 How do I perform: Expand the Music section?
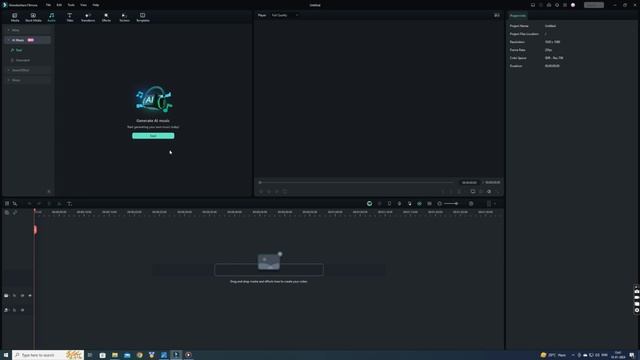click(28, 80)
